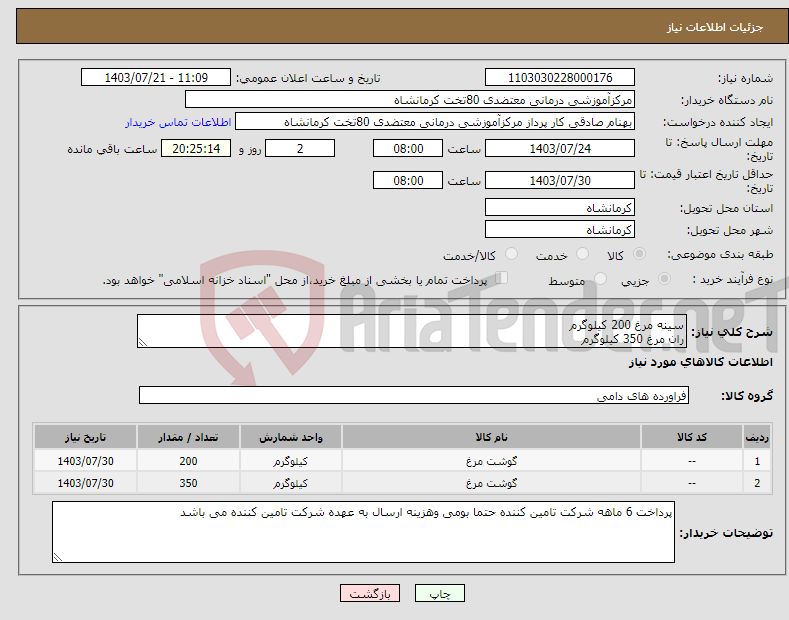
Task: Click the announcement date field 1403/07/21 - 11:09
Action: click(156, 78)
